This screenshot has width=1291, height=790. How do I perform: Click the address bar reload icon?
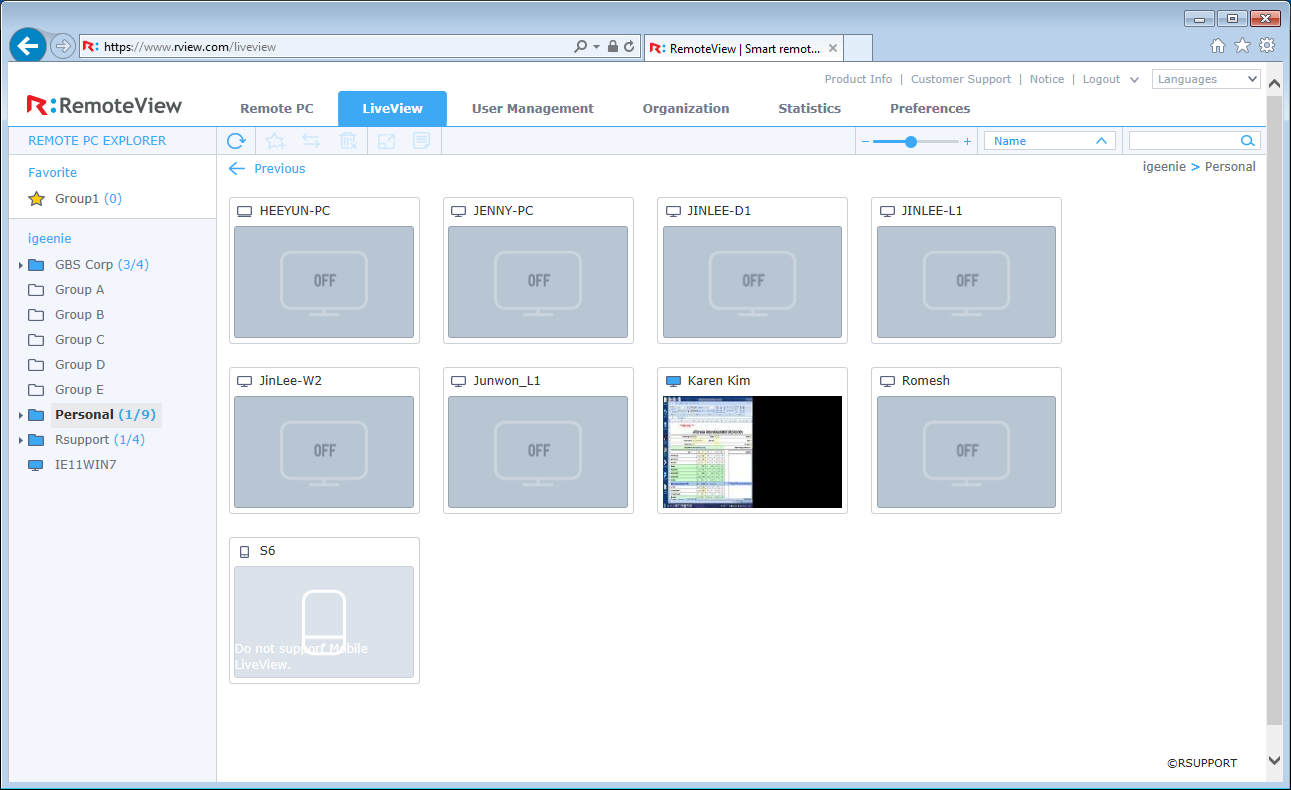pos(630,46)
